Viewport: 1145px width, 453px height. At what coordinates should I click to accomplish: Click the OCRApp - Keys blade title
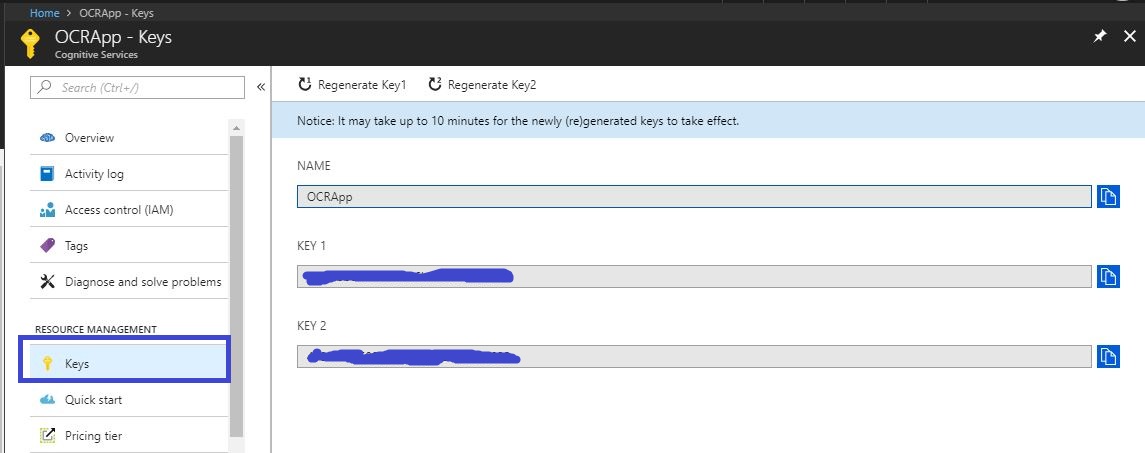(113, 37)
